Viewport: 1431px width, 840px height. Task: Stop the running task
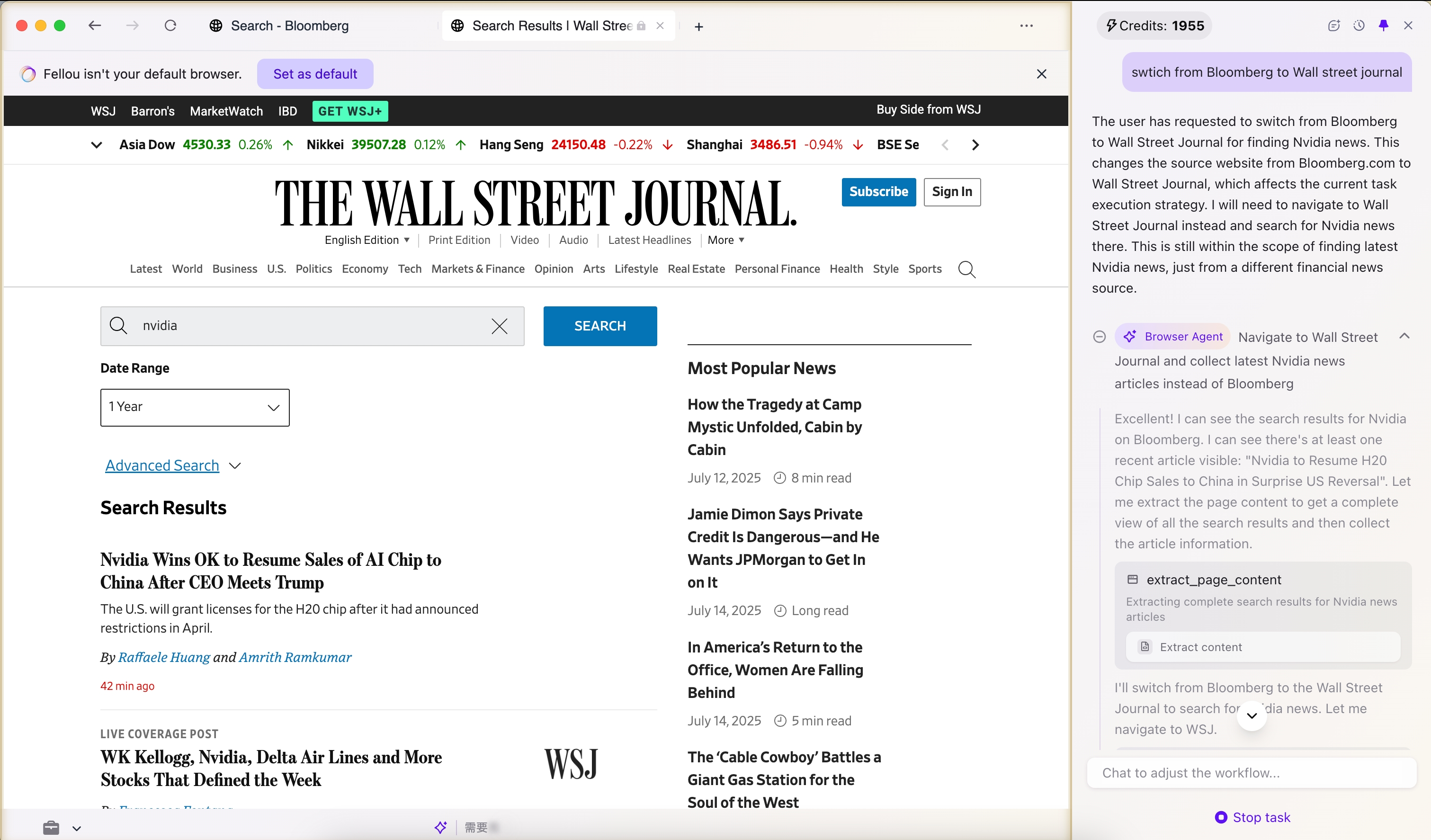click(x=1252, y=817)
